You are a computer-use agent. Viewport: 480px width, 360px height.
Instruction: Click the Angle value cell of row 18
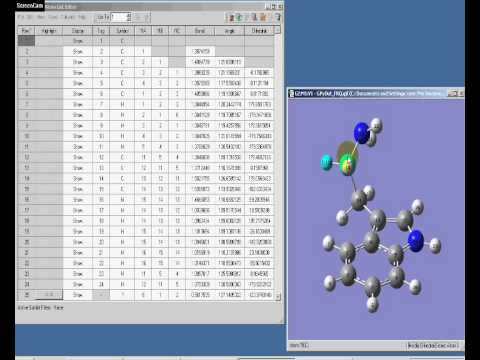coord(229,221)
